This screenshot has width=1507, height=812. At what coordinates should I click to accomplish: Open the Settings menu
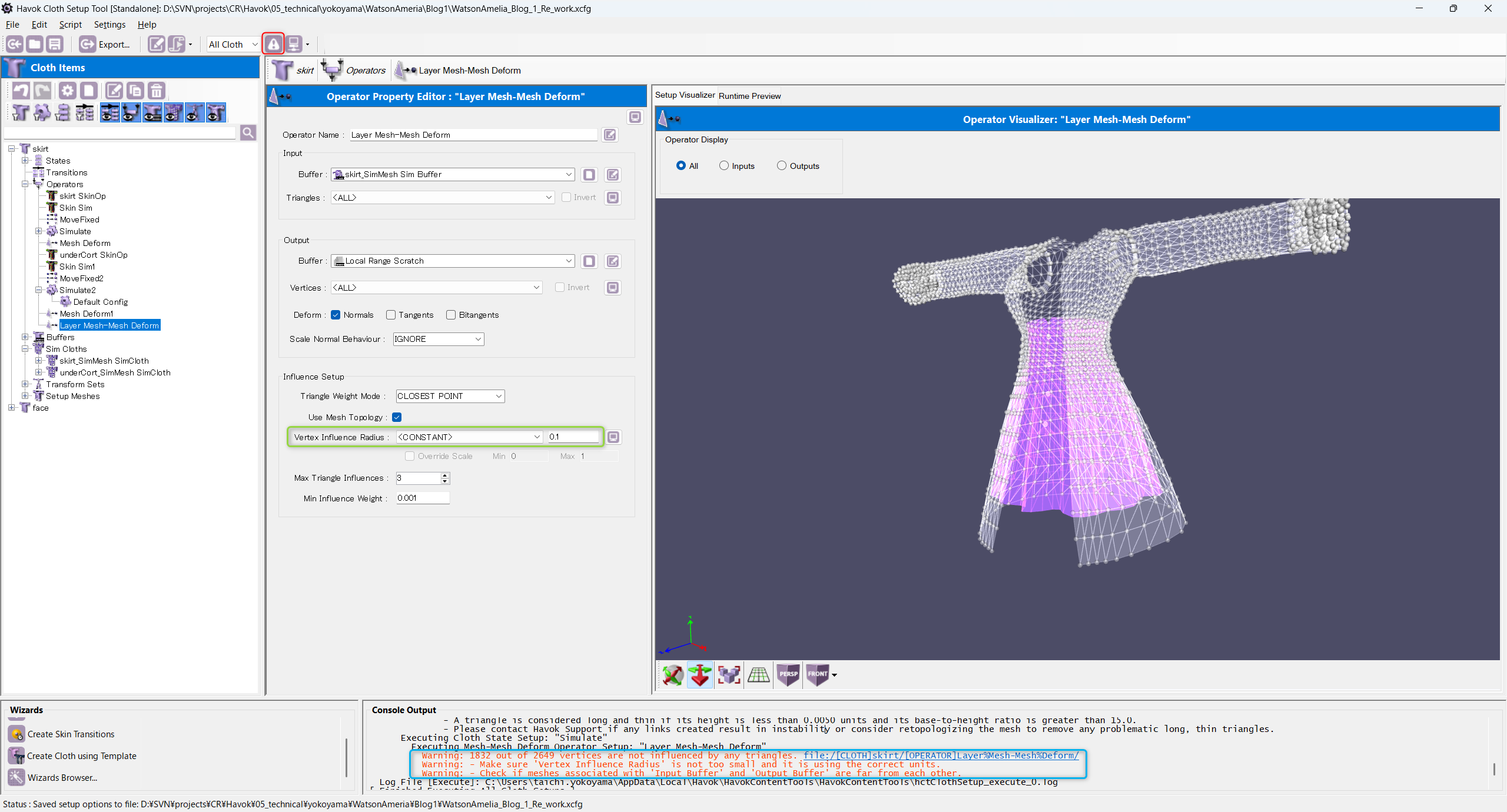click(110, 25)
